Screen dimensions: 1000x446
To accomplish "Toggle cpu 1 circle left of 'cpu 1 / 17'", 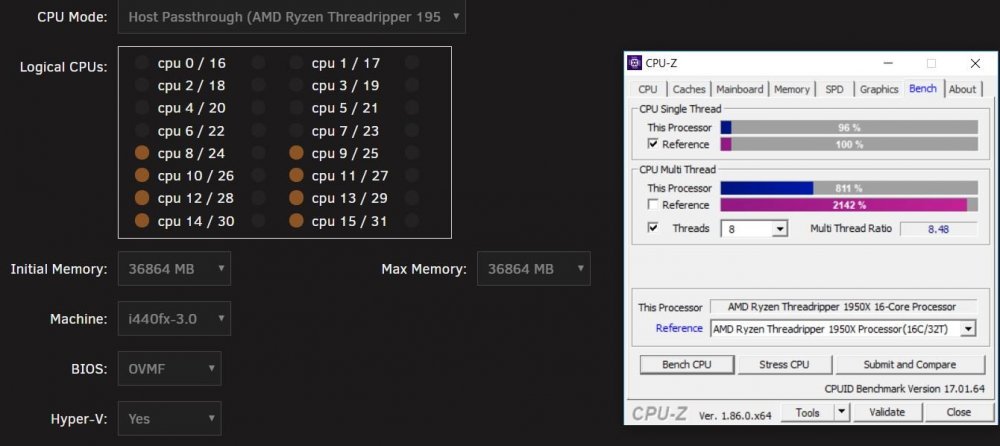I will coord(296,63).
